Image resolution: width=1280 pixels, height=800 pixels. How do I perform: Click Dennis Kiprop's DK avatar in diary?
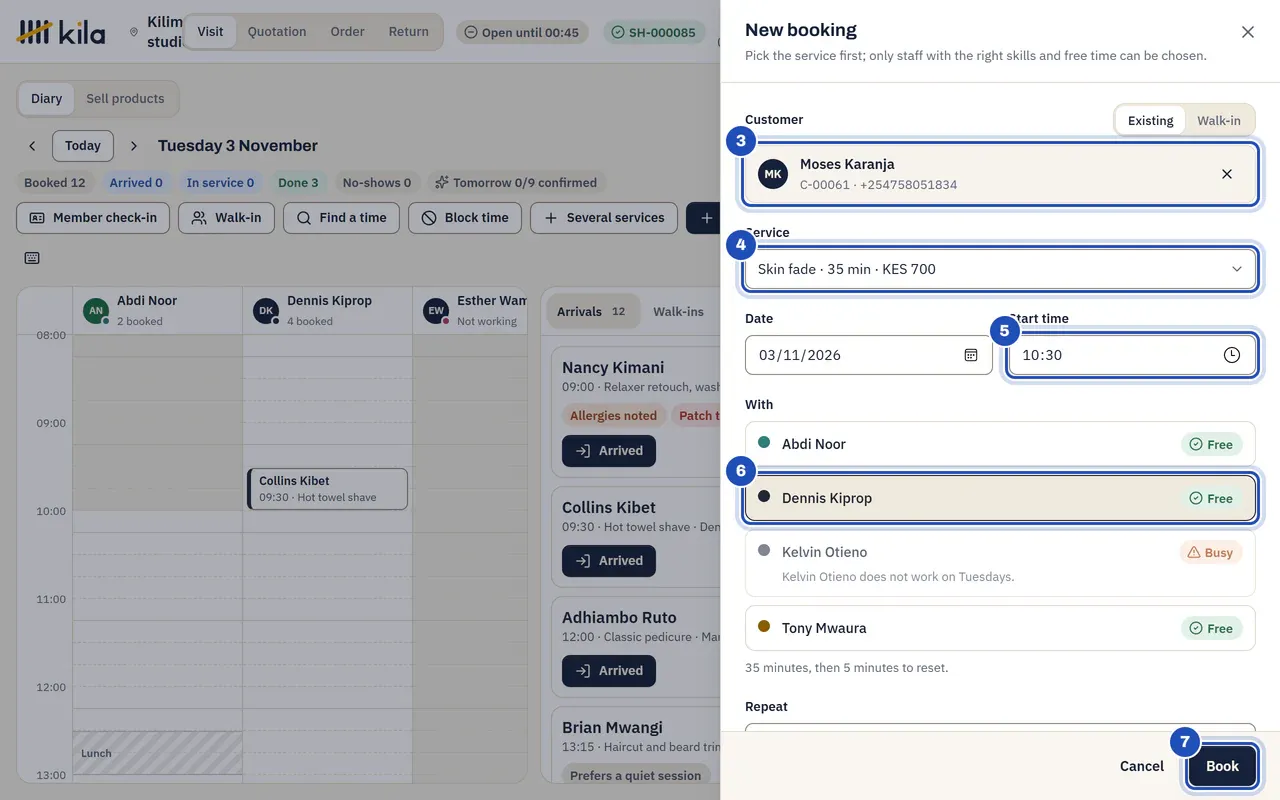(x=266, y=310)
